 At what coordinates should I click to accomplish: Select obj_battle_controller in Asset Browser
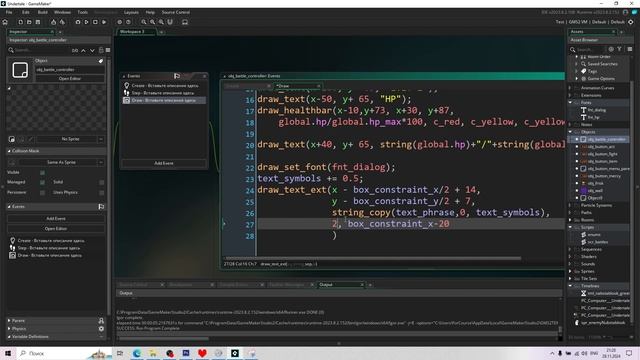(606, 139)
